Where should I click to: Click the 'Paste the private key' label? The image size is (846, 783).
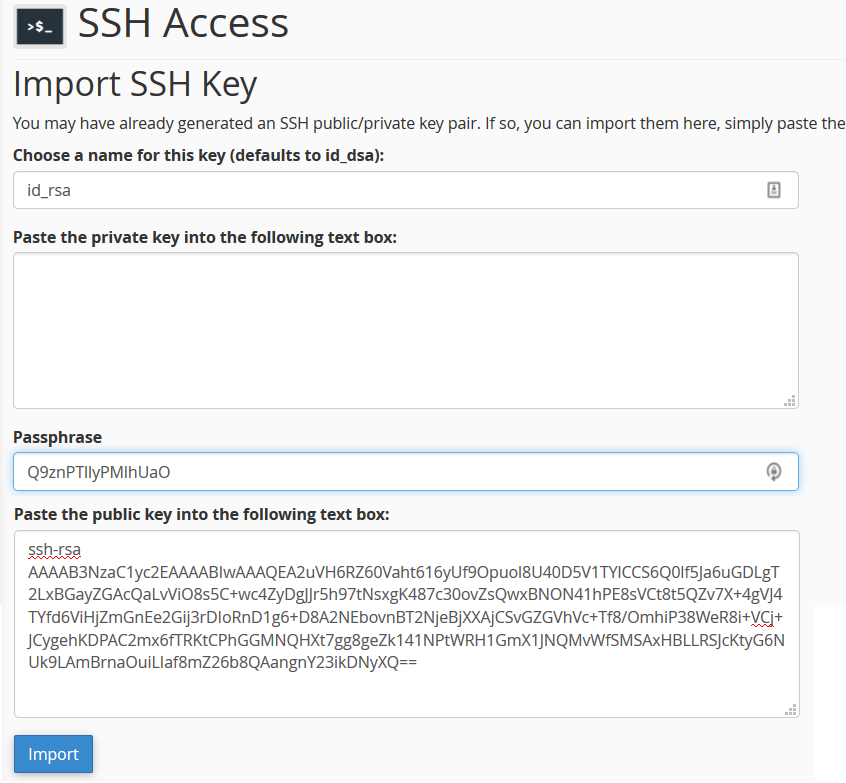tap(205, 237)
